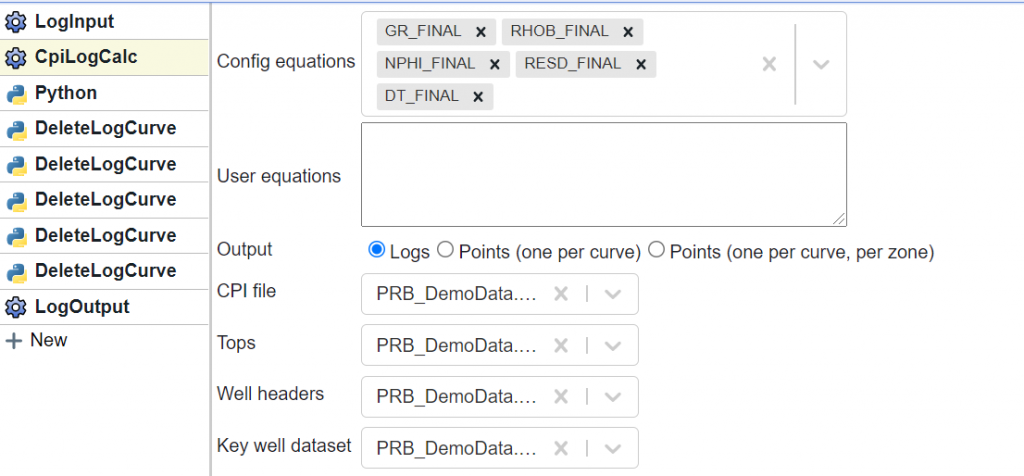Add a New workflow step

pyautogui.click(x=36, y=341)
